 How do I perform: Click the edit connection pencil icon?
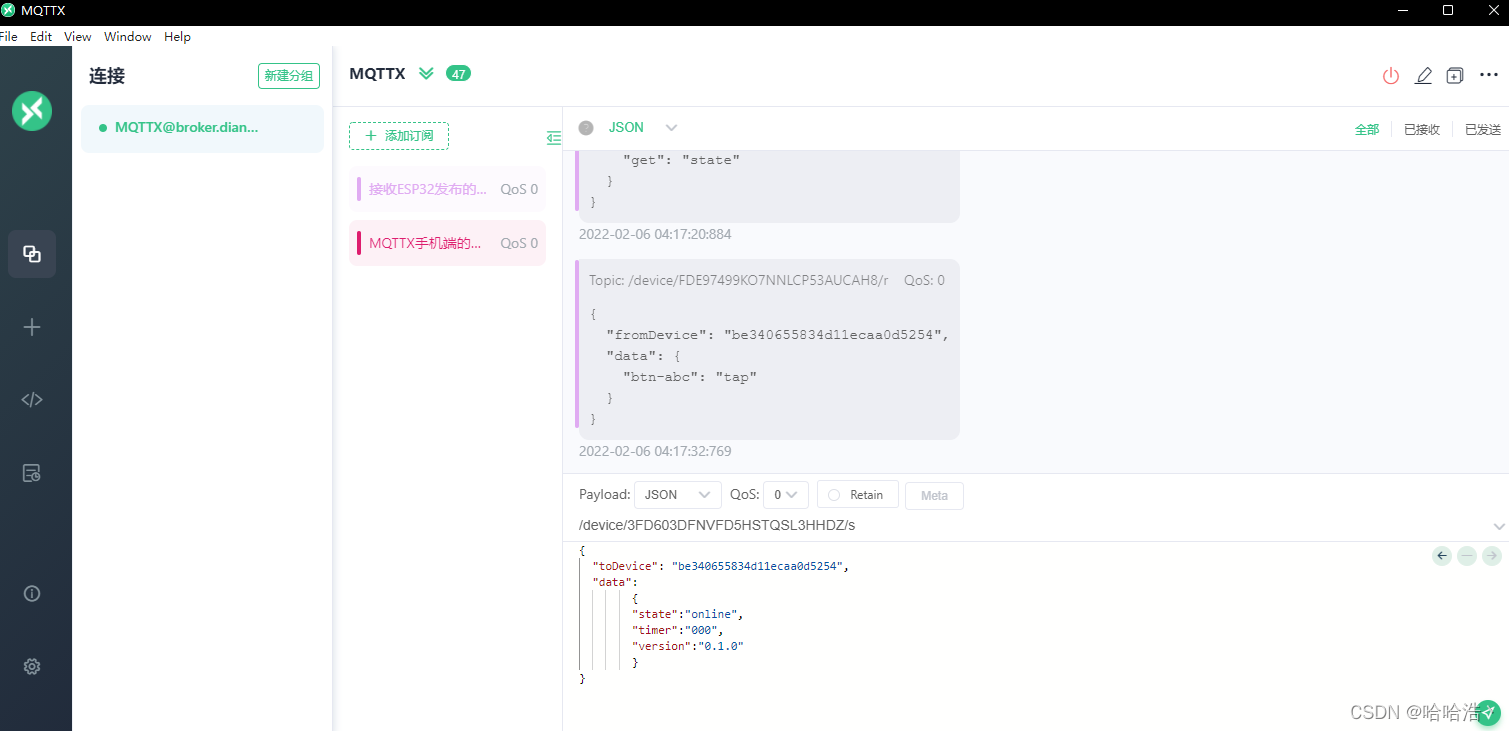(1424, 75)
